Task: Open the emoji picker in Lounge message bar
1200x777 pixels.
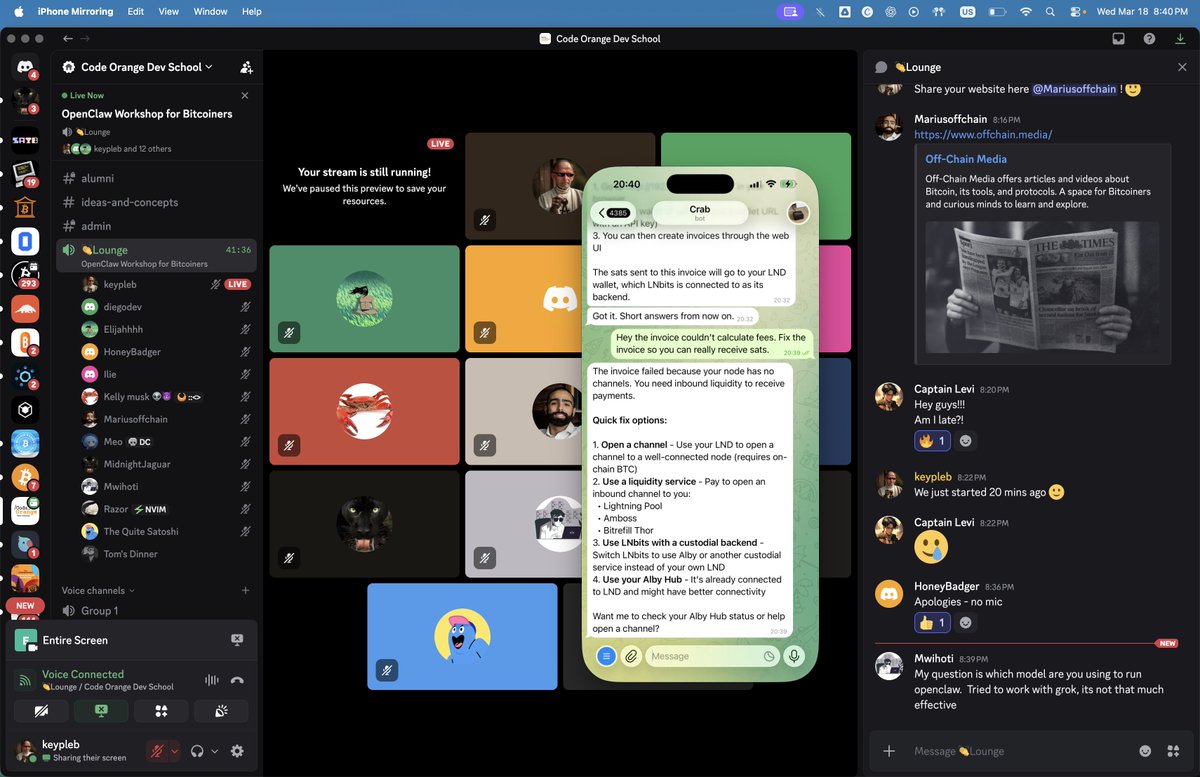Action: pyautogui.click(x=1145, y=750)
